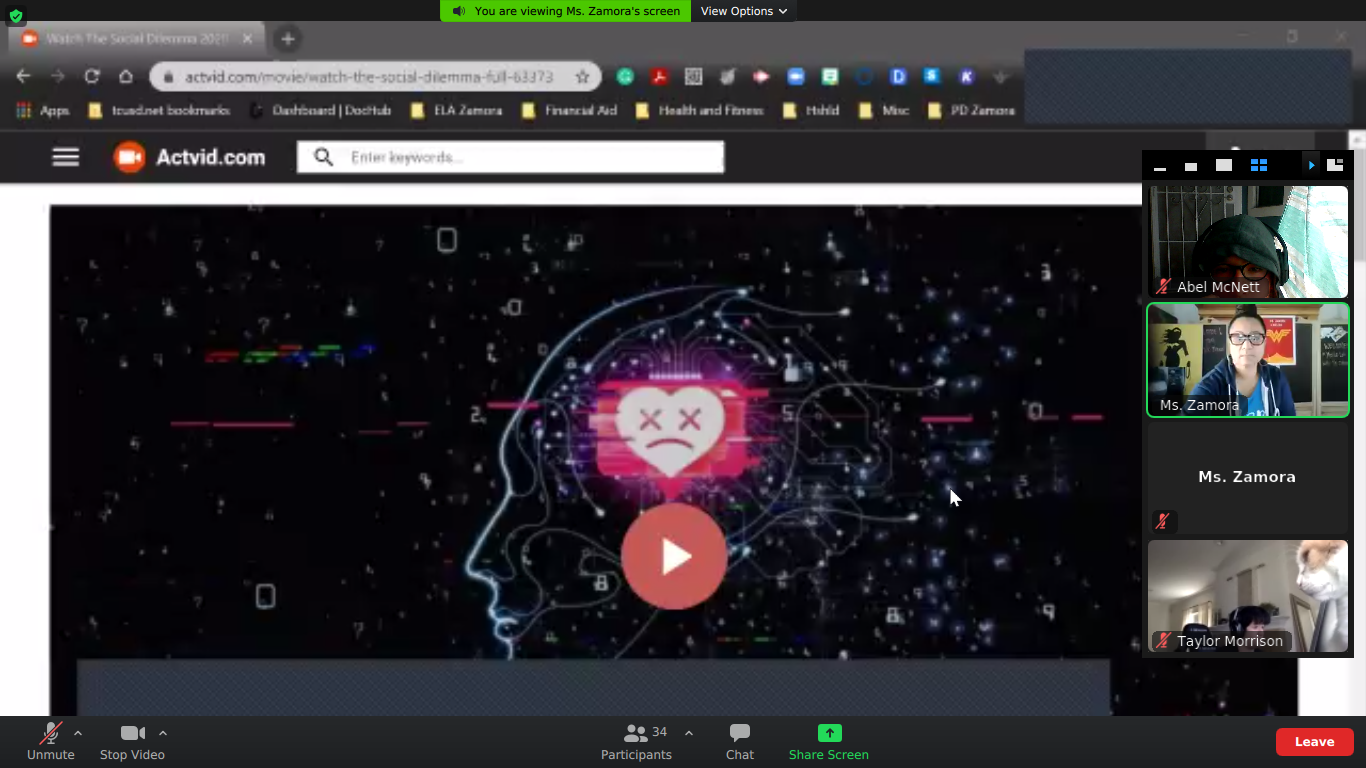Viewport: 1366px width, 768px height.
Task: Click the green Grammarly extension icon
Action: point(625,76)
